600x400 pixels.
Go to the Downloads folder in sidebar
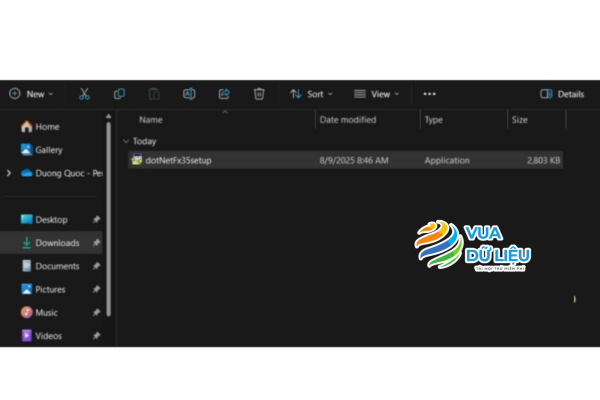(x=56, y=243)
